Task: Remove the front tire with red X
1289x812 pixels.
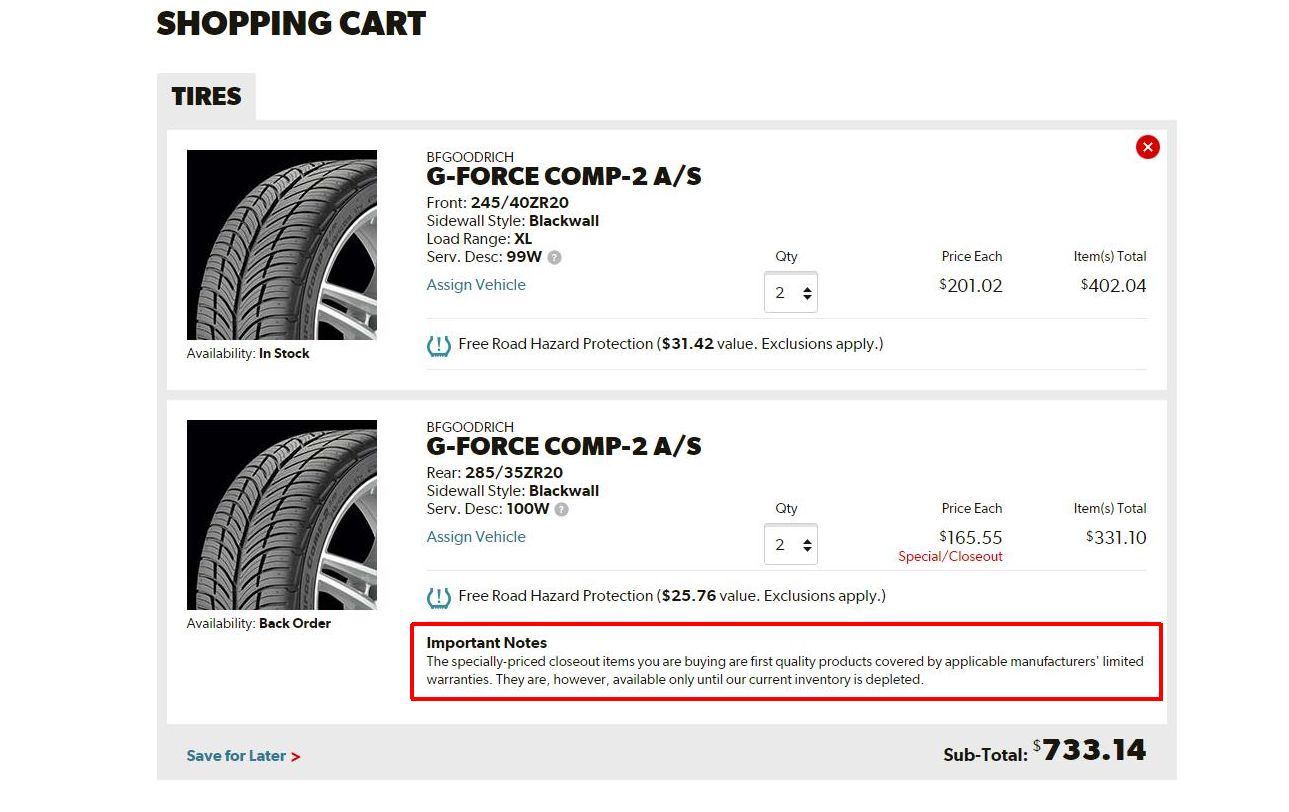Action: pyautogui.click(x=1147, y=147)
